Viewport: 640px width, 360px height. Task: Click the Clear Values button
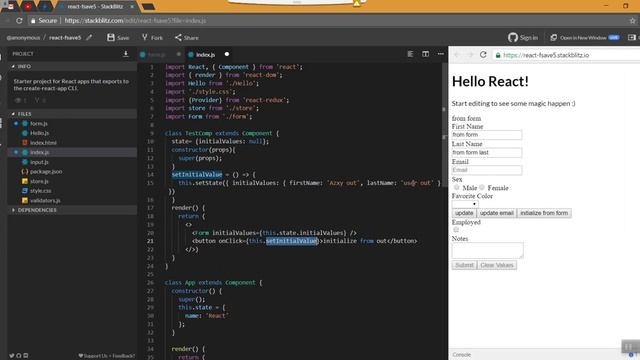point(497,265)
